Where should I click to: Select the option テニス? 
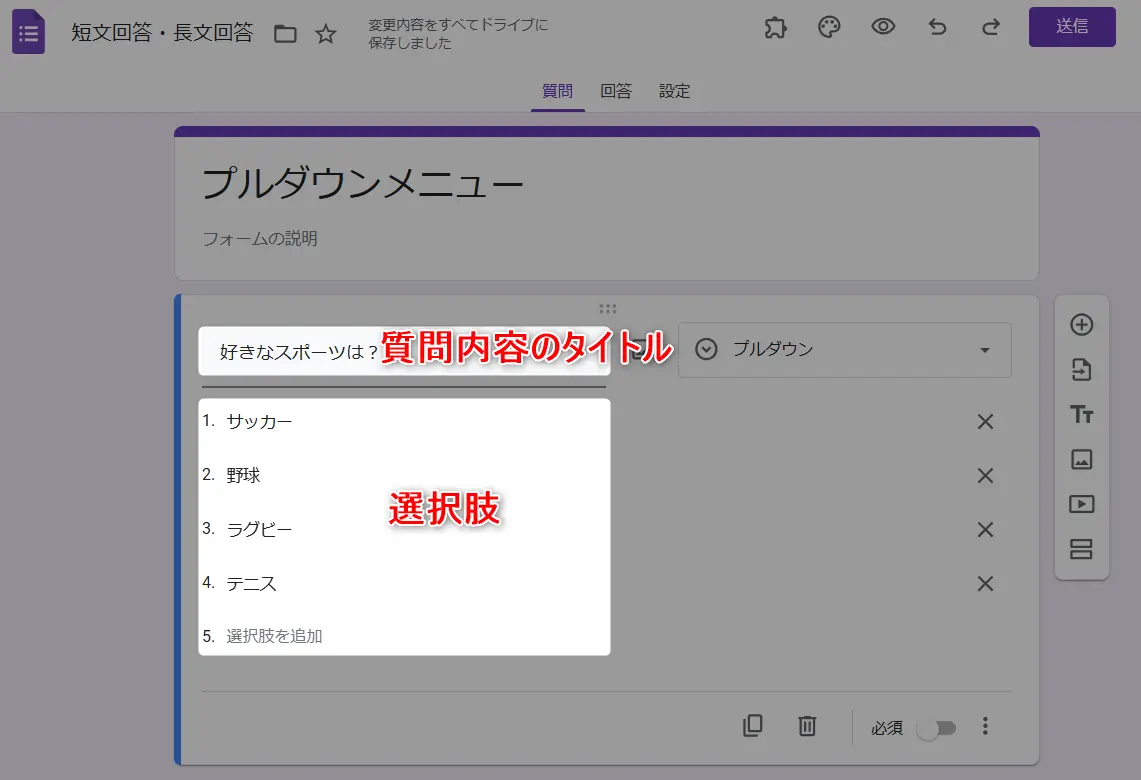click(251, 584)
